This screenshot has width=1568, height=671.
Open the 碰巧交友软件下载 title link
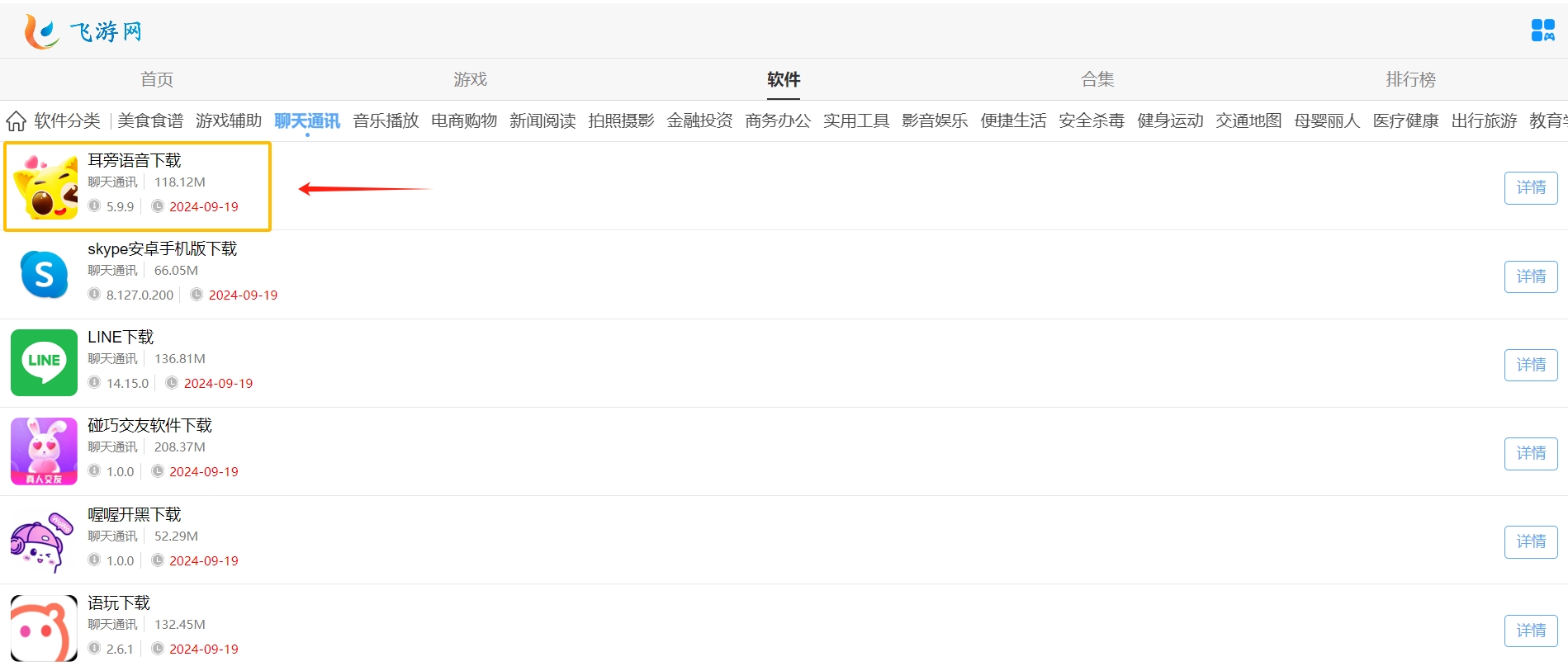pyautogui.click(x=150, y=425)
